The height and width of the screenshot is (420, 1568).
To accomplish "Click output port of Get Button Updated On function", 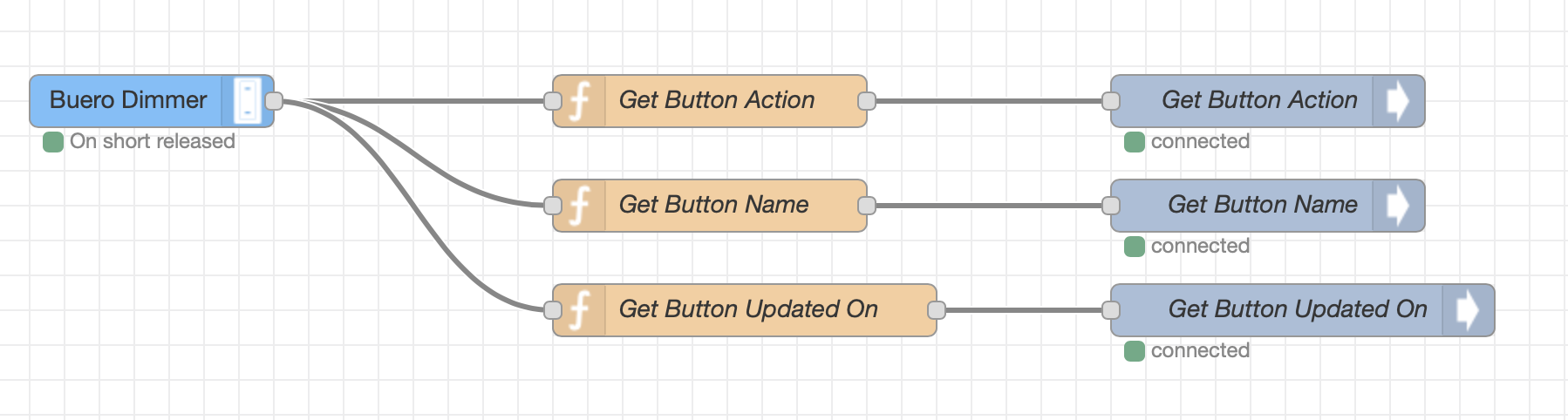I will click(937, 310).
